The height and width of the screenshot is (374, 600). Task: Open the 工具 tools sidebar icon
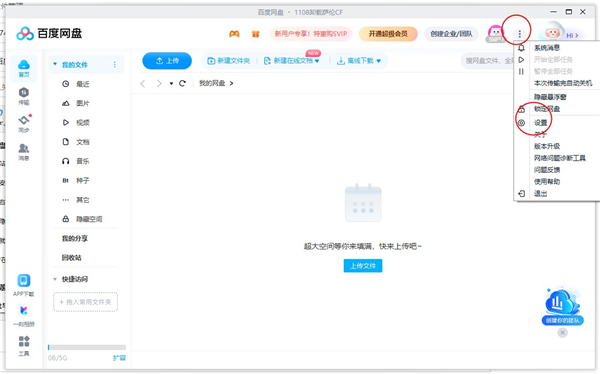(x=24, y=345)
